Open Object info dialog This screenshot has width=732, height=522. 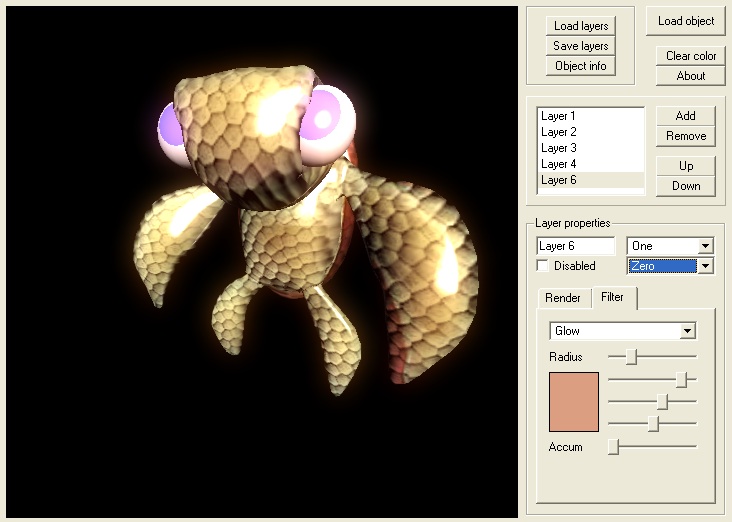pos(581,66)
